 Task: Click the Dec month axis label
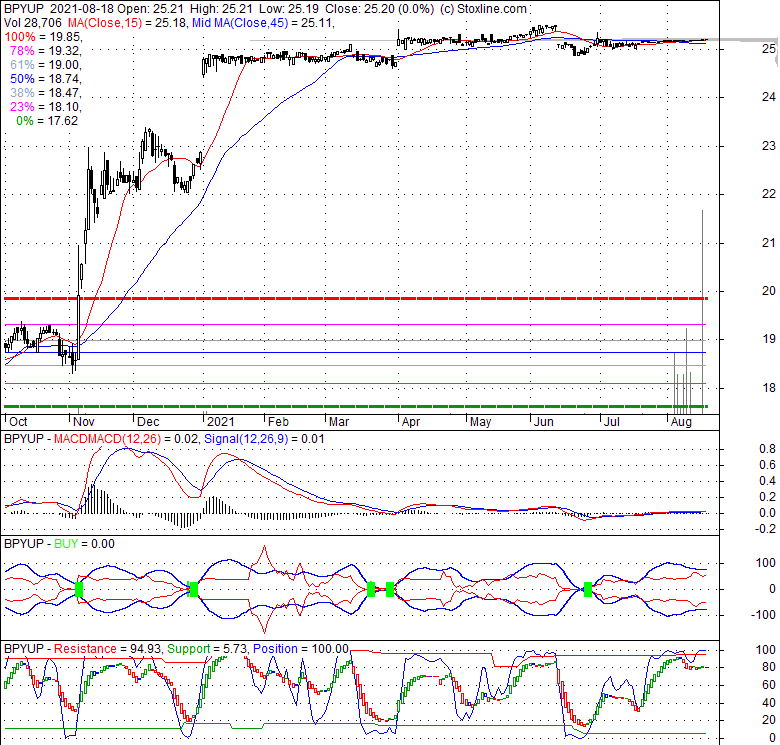coord(148,422)
